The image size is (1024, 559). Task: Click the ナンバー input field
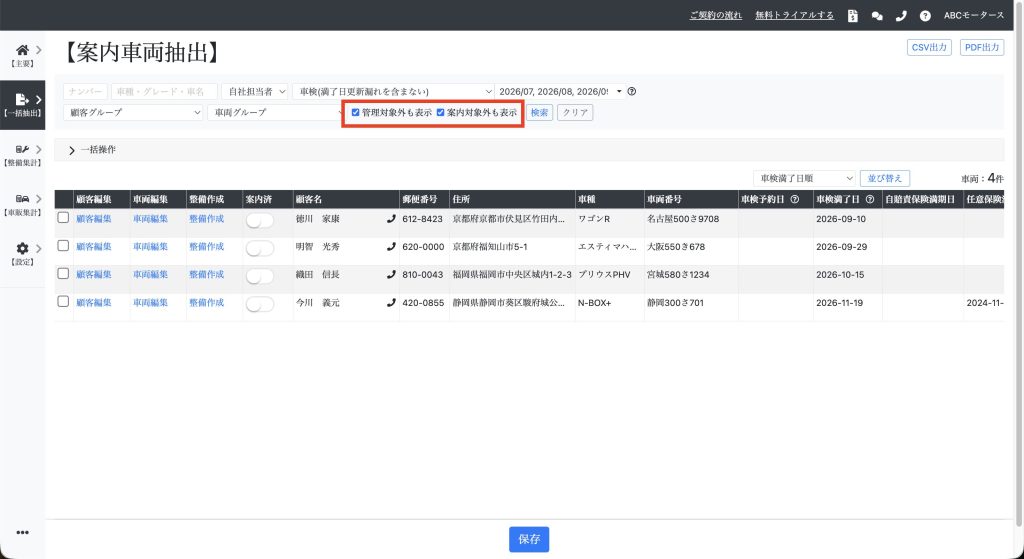pos(86,91)
